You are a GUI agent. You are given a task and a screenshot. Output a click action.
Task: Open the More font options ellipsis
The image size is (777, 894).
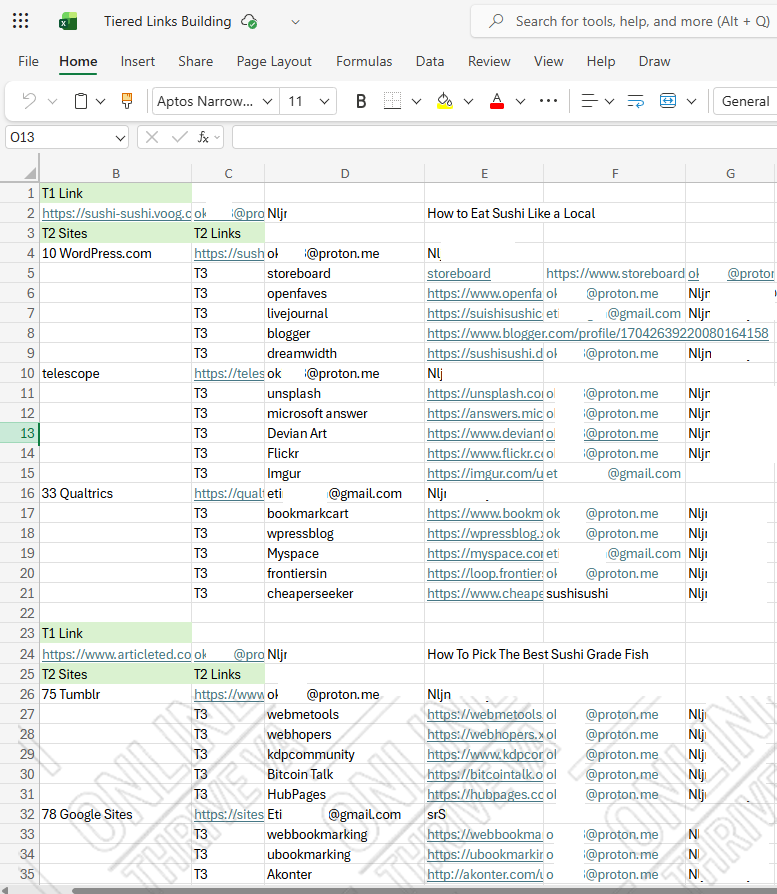[x=548, y=101]
